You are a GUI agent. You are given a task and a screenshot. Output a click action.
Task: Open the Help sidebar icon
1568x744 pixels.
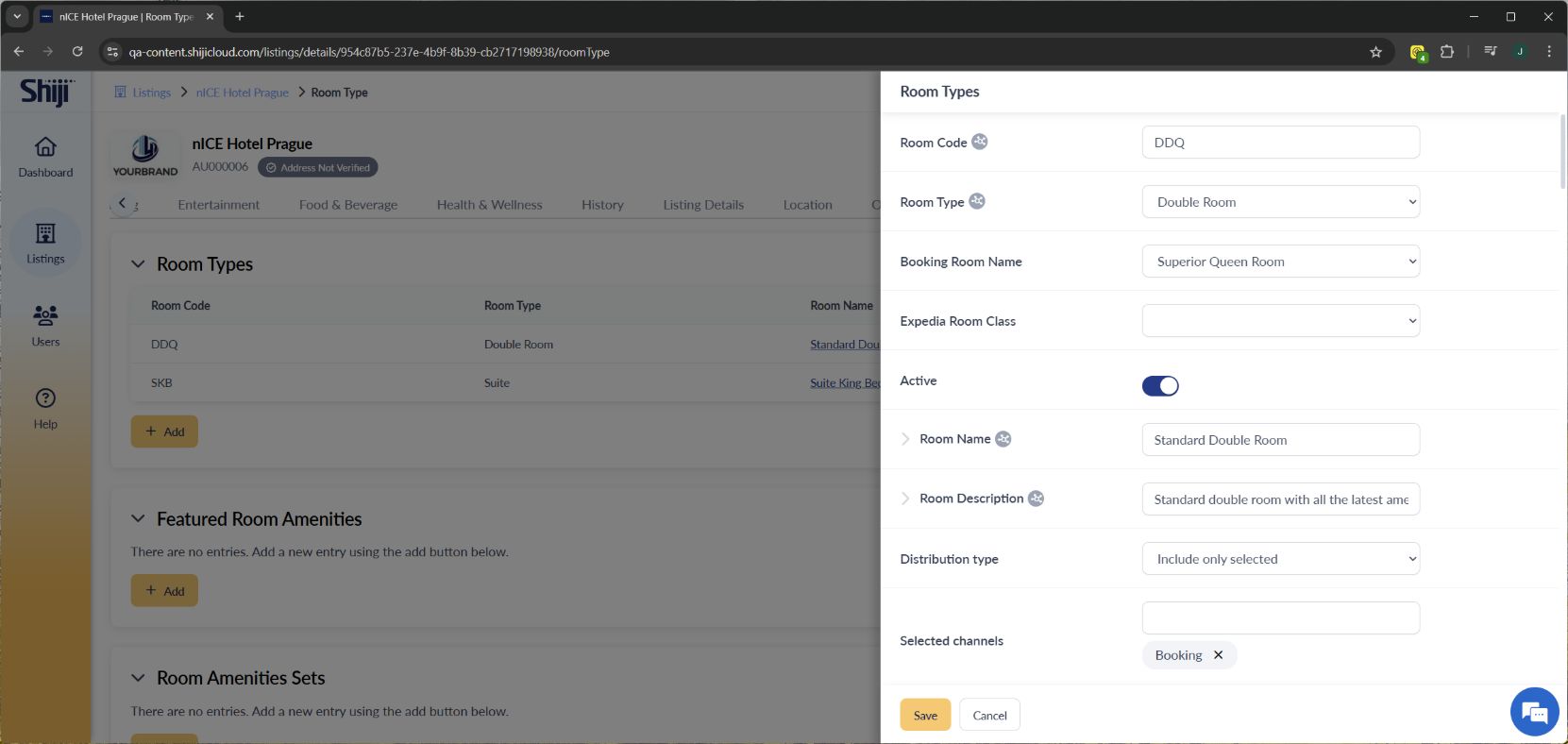tap(45, 408)
